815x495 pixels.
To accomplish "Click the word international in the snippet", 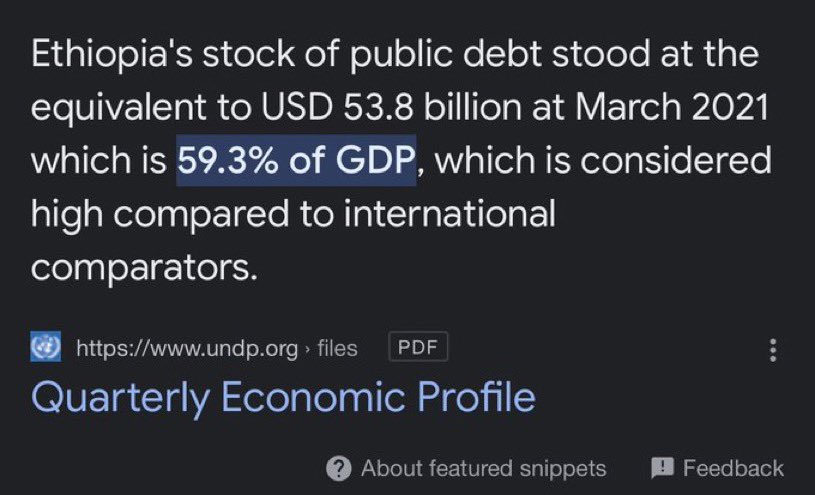I will [450, 214].
